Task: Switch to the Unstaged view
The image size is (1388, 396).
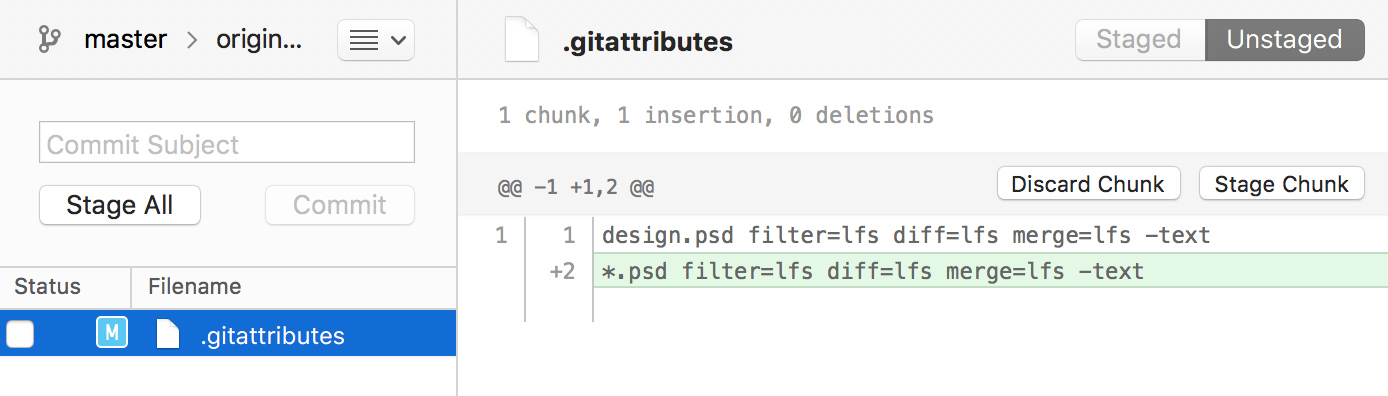Action: pyautogui.click(x=1284, y=40)
